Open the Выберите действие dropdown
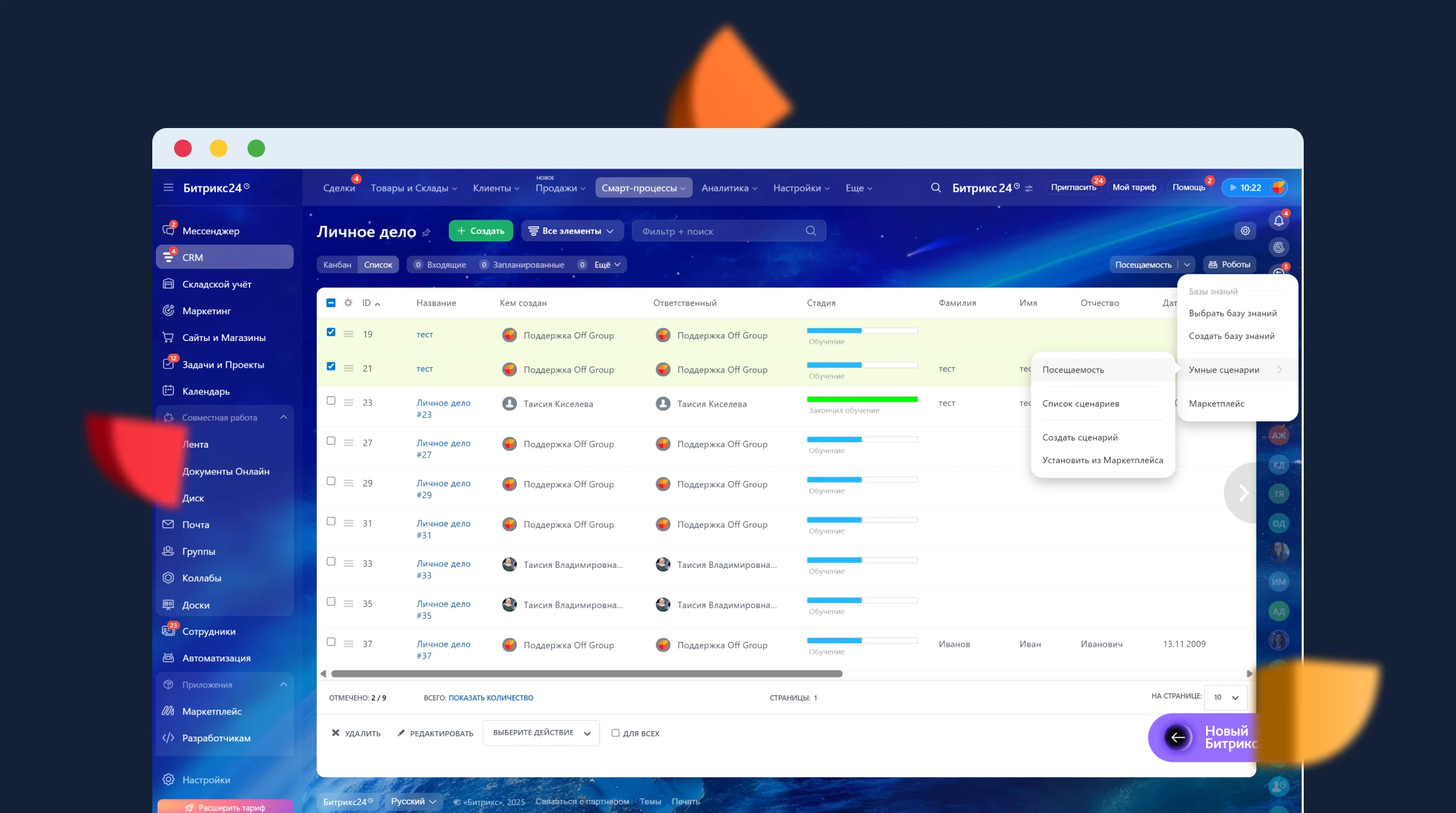This screenshot has height=813, width=1456. 541,733
